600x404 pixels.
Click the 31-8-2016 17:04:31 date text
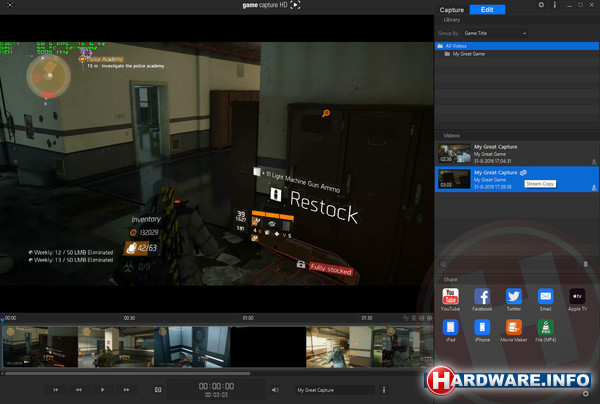pos(492,161)
